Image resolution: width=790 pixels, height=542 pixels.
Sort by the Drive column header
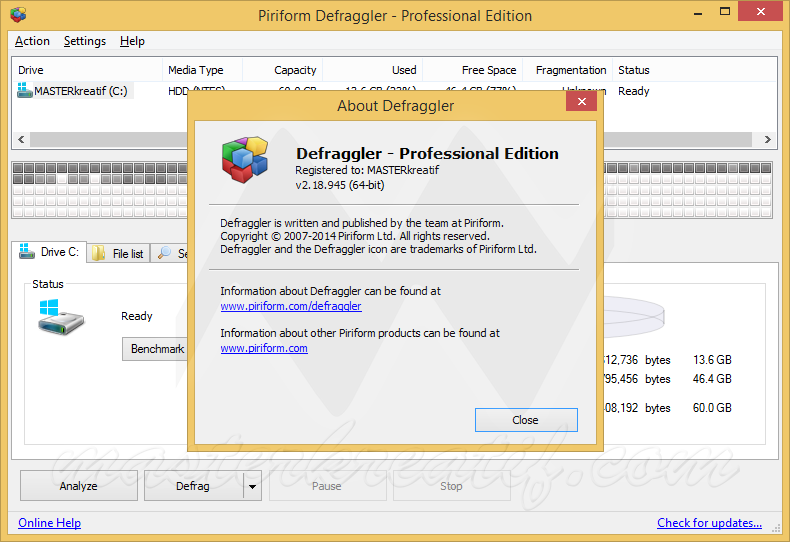point(87,70)
